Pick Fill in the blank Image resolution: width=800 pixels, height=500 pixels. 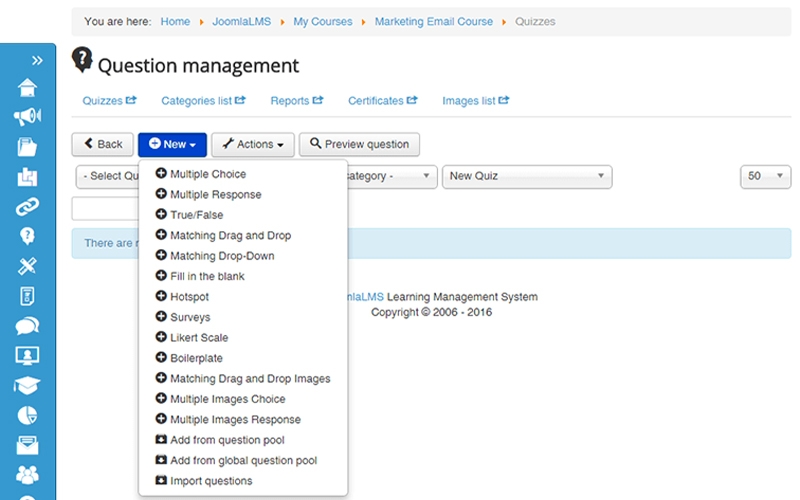coord(207,276)
